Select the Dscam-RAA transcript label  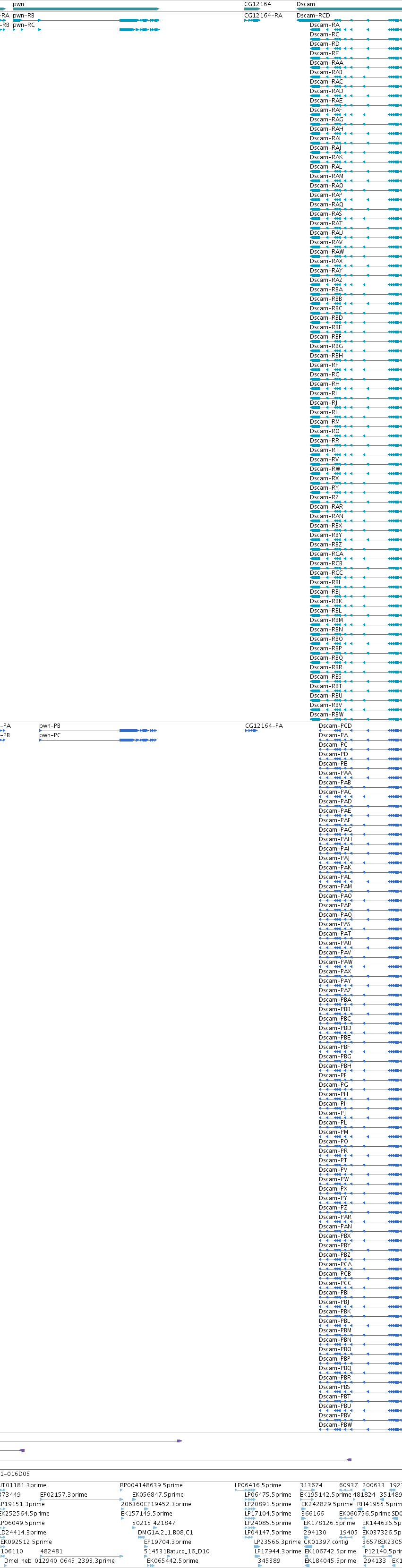(326, 63)
